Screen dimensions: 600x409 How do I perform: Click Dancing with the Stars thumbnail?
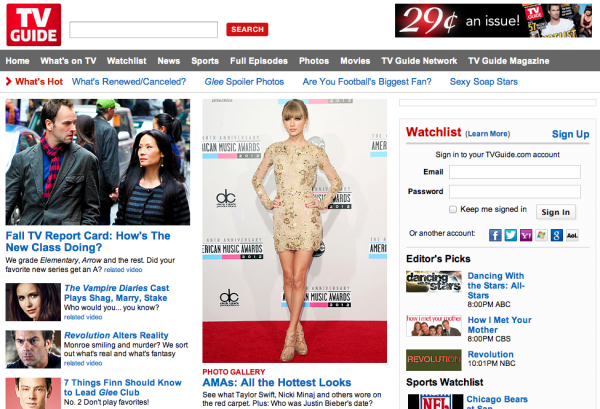434,282
